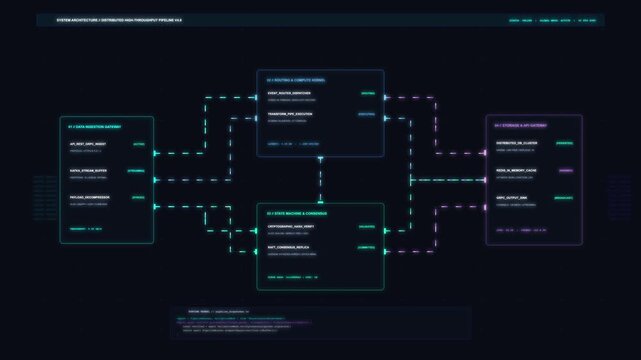Click the ACTIVE badge beside API_REST_GRPC_INGEST

tap(139, 144)
